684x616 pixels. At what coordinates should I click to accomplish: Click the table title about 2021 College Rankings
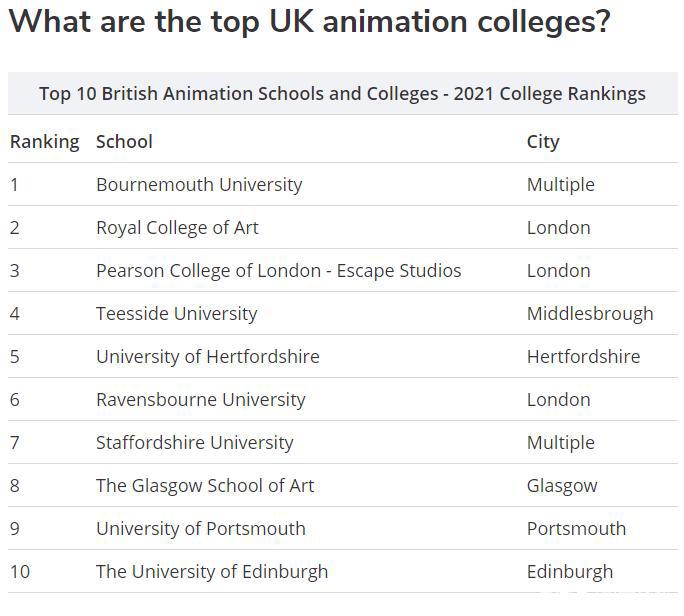(x=342, y=94)
